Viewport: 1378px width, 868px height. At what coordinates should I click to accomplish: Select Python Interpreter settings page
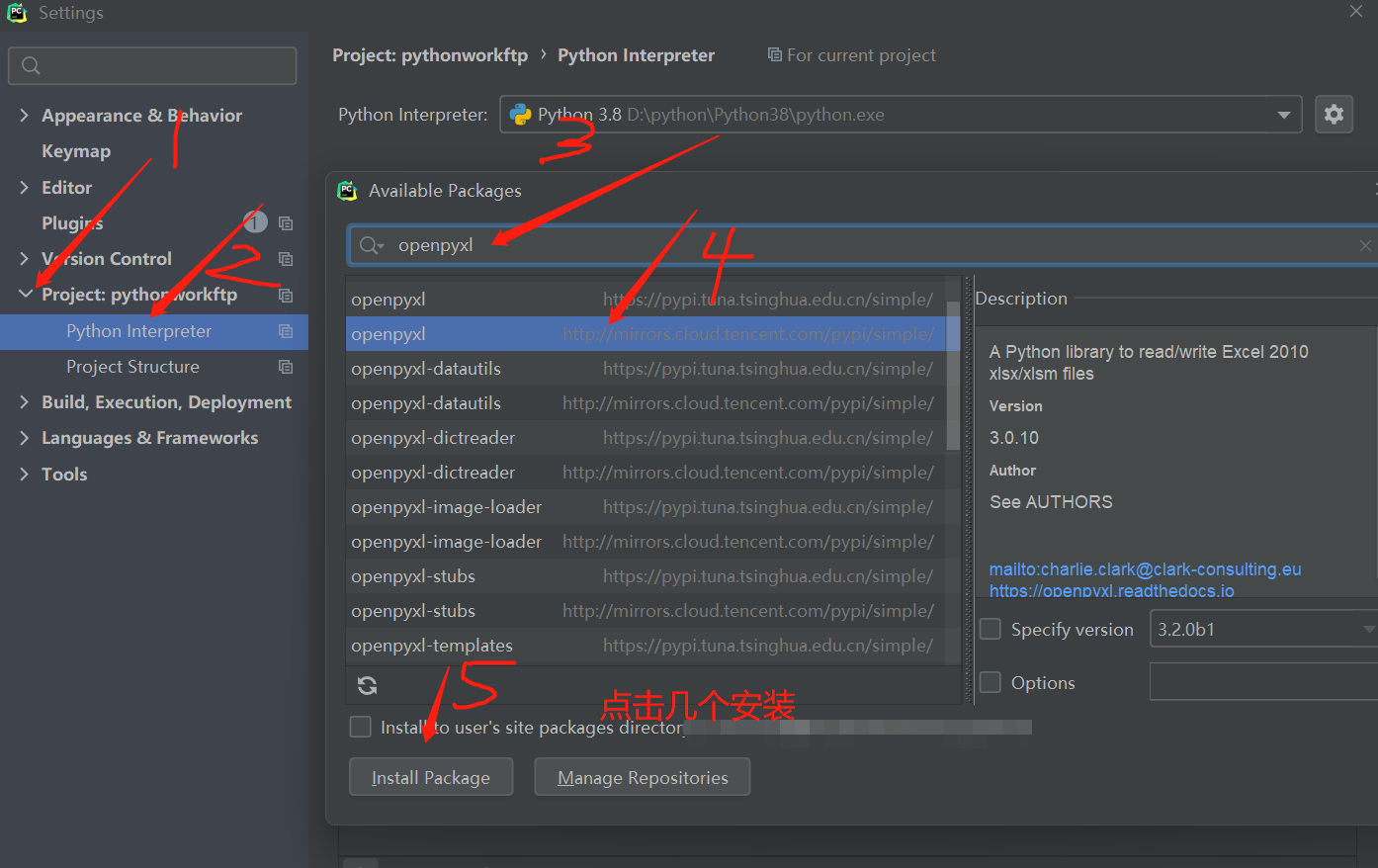[154, 331]
